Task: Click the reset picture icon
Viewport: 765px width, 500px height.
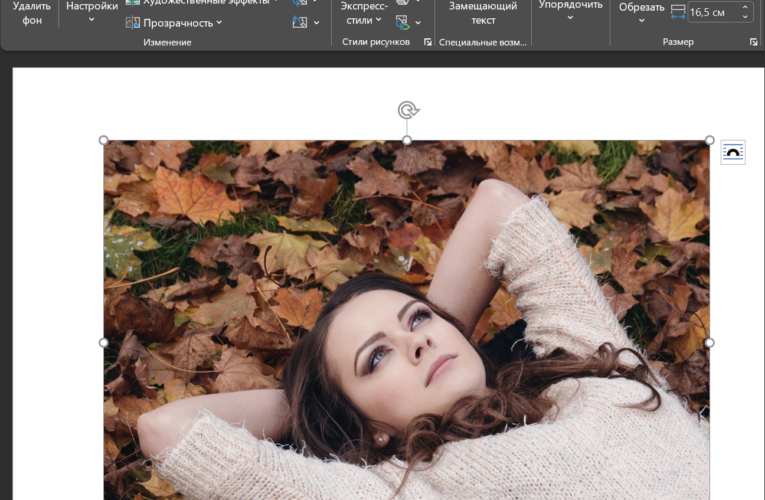Action: pos(300,22)
